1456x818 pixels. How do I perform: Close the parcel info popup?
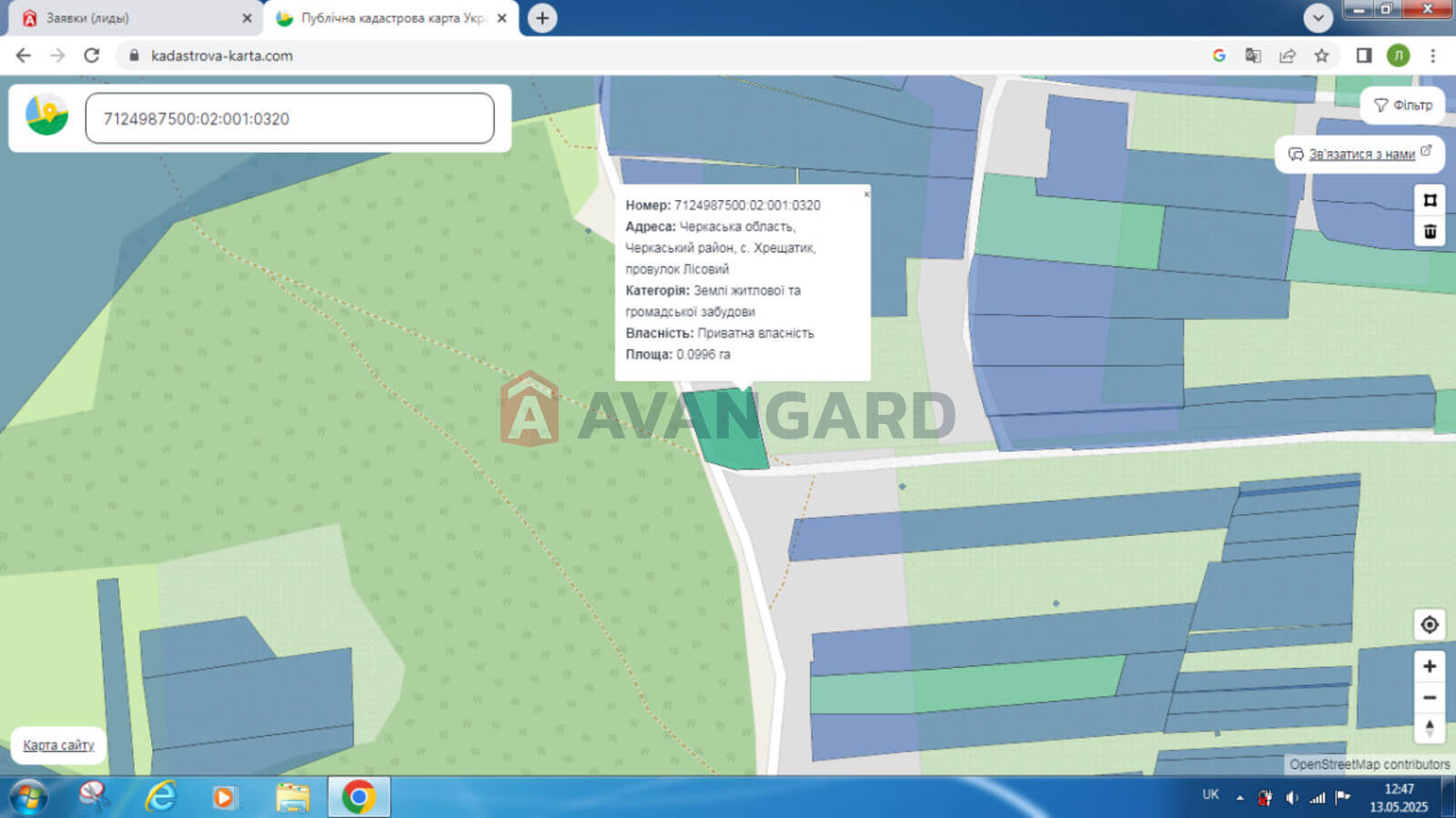866,194
